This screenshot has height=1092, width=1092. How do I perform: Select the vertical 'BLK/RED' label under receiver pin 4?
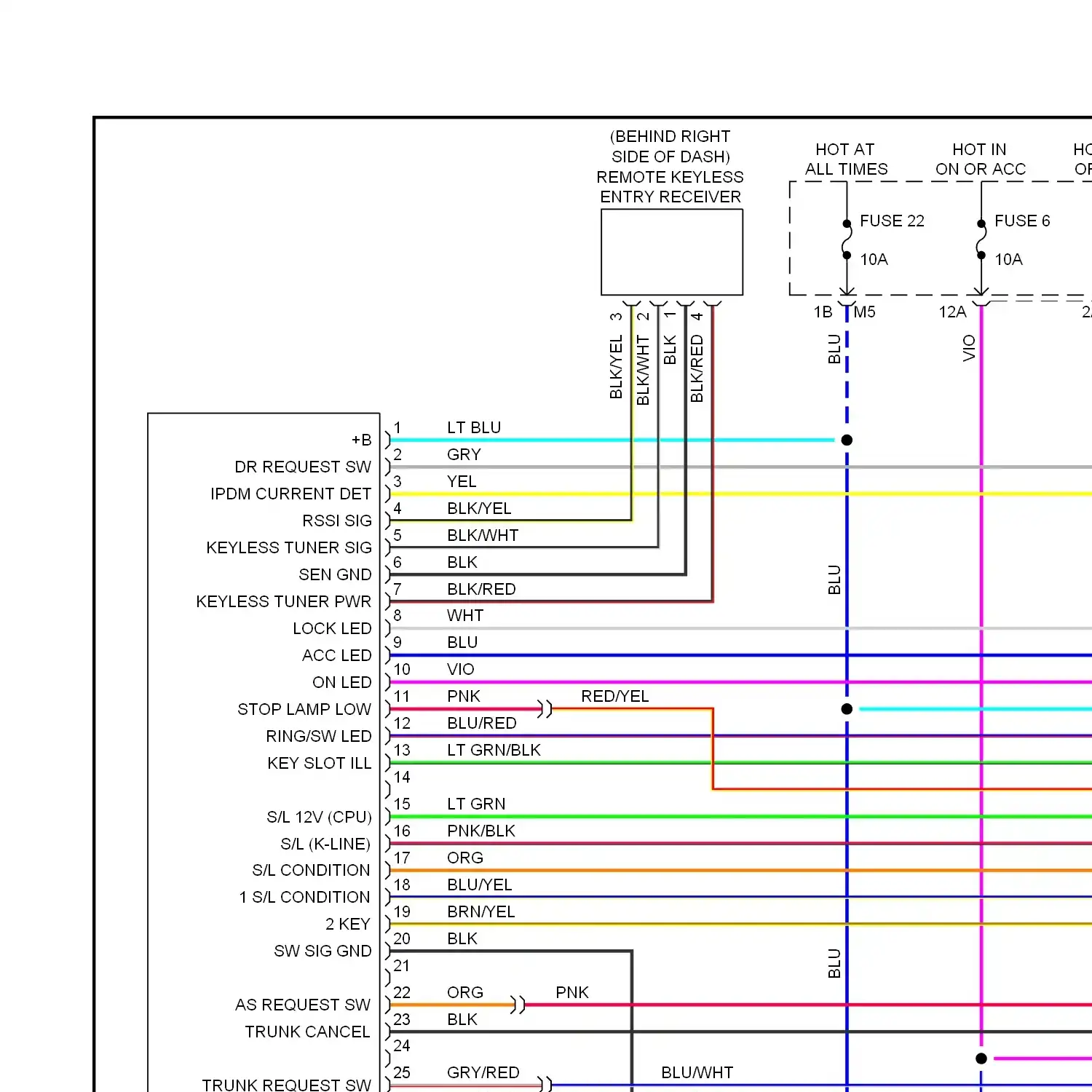[x=697, y=368]
